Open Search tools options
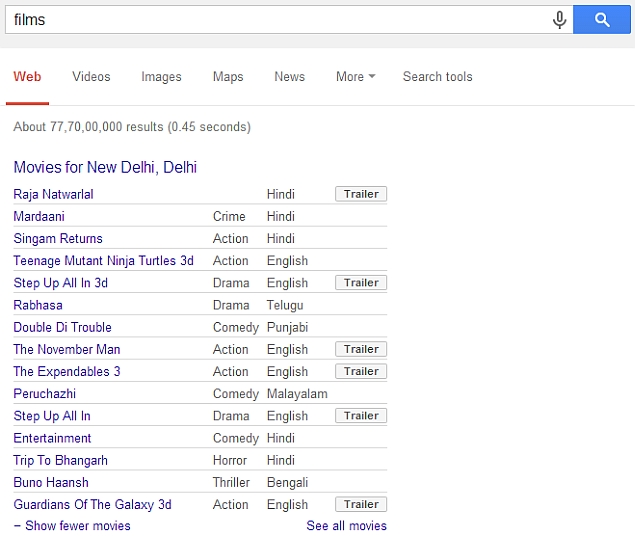This screenshot has width=635, height=536. (x=437, y=77)
